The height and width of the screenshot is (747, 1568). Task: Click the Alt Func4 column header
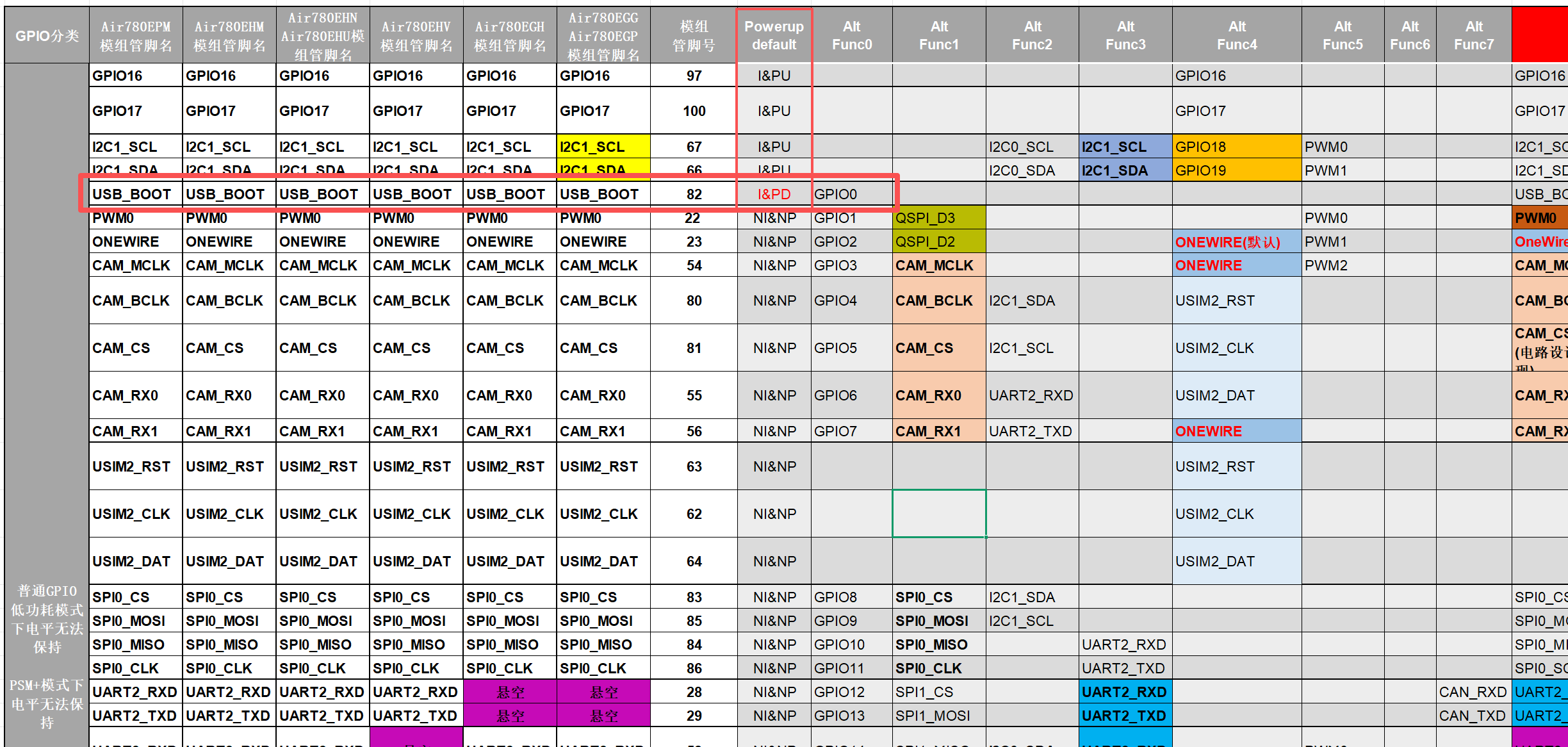click(1236, 36)
